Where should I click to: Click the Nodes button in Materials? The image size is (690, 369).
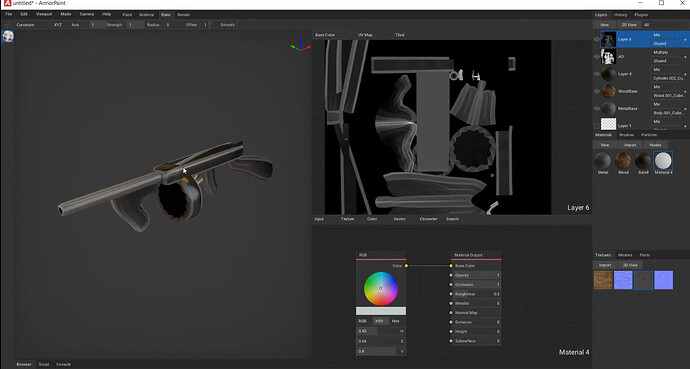click(x=655, y=145)
